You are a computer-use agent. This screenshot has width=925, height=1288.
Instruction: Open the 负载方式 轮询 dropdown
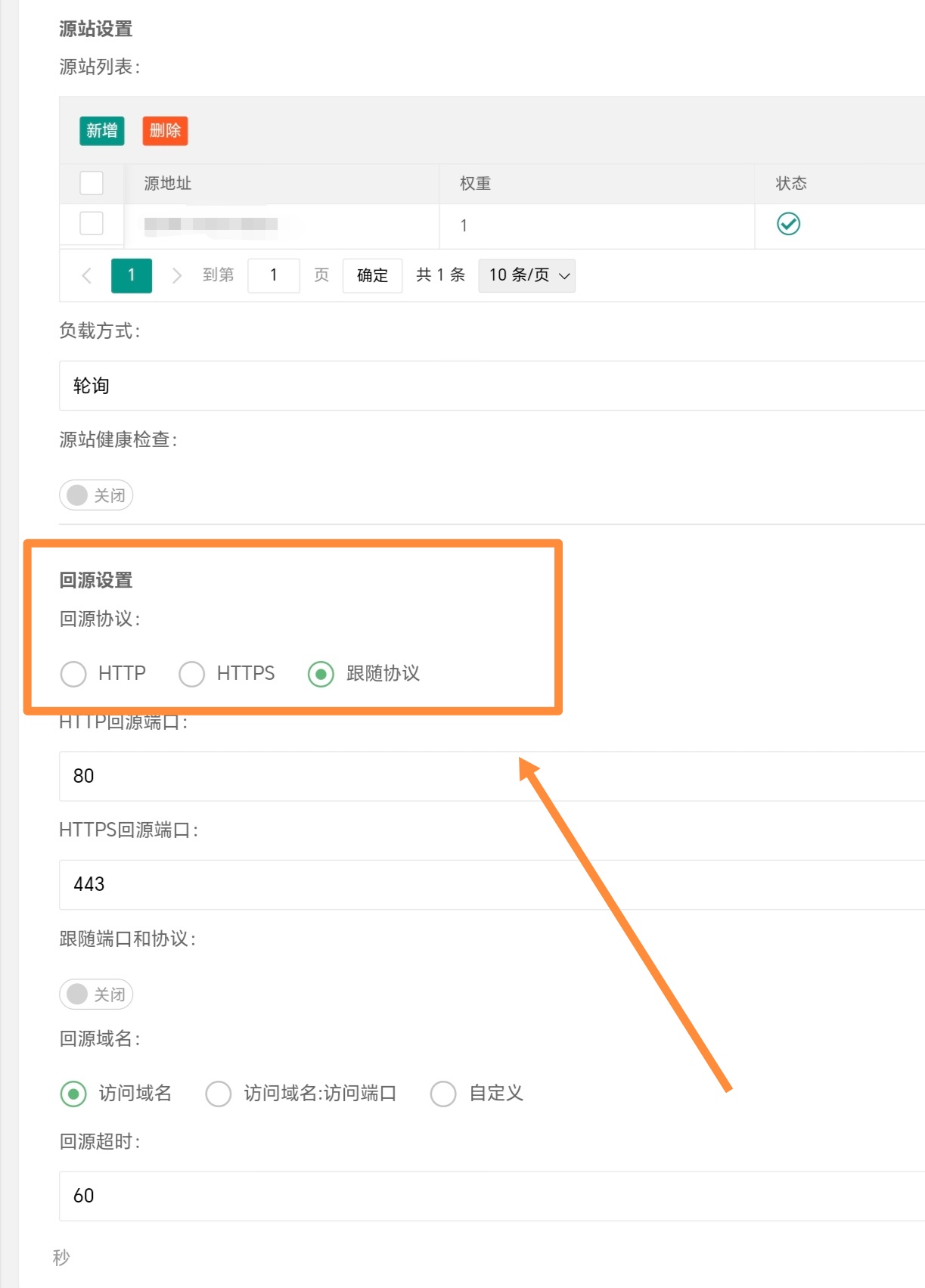point(492,386)
